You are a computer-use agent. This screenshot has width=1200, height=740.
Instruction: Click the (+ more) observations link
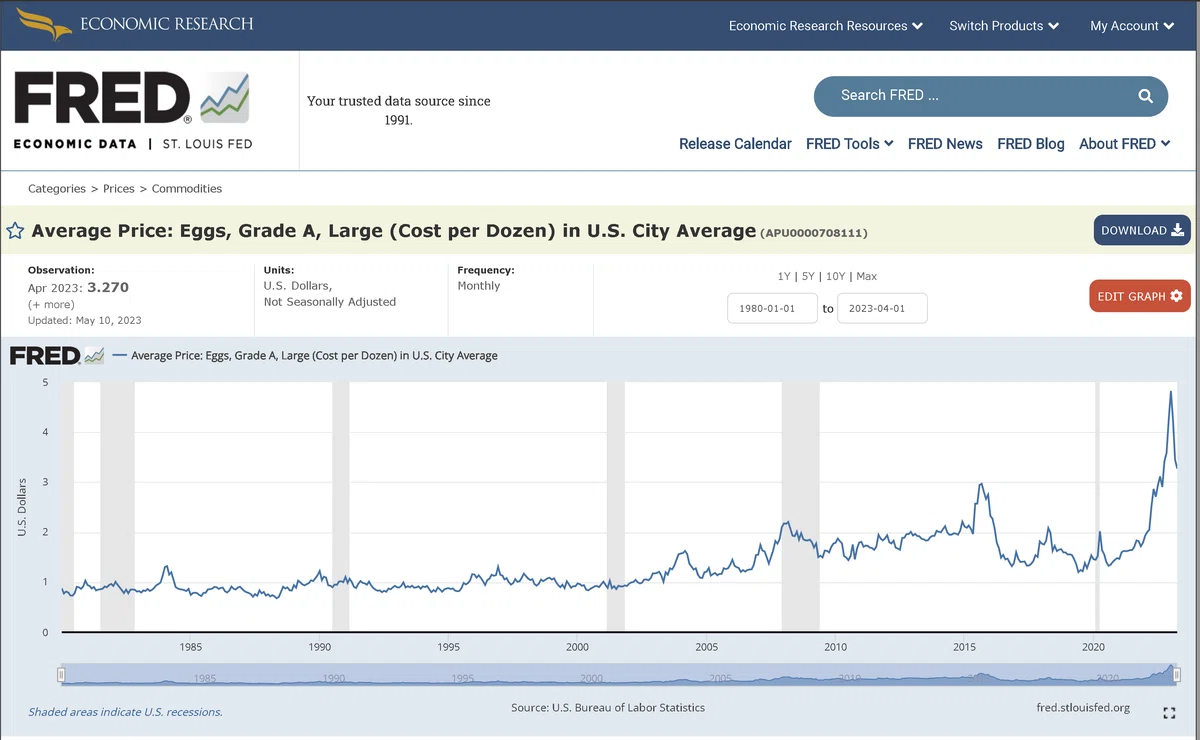pyautogui.click(x=50, y=304)
